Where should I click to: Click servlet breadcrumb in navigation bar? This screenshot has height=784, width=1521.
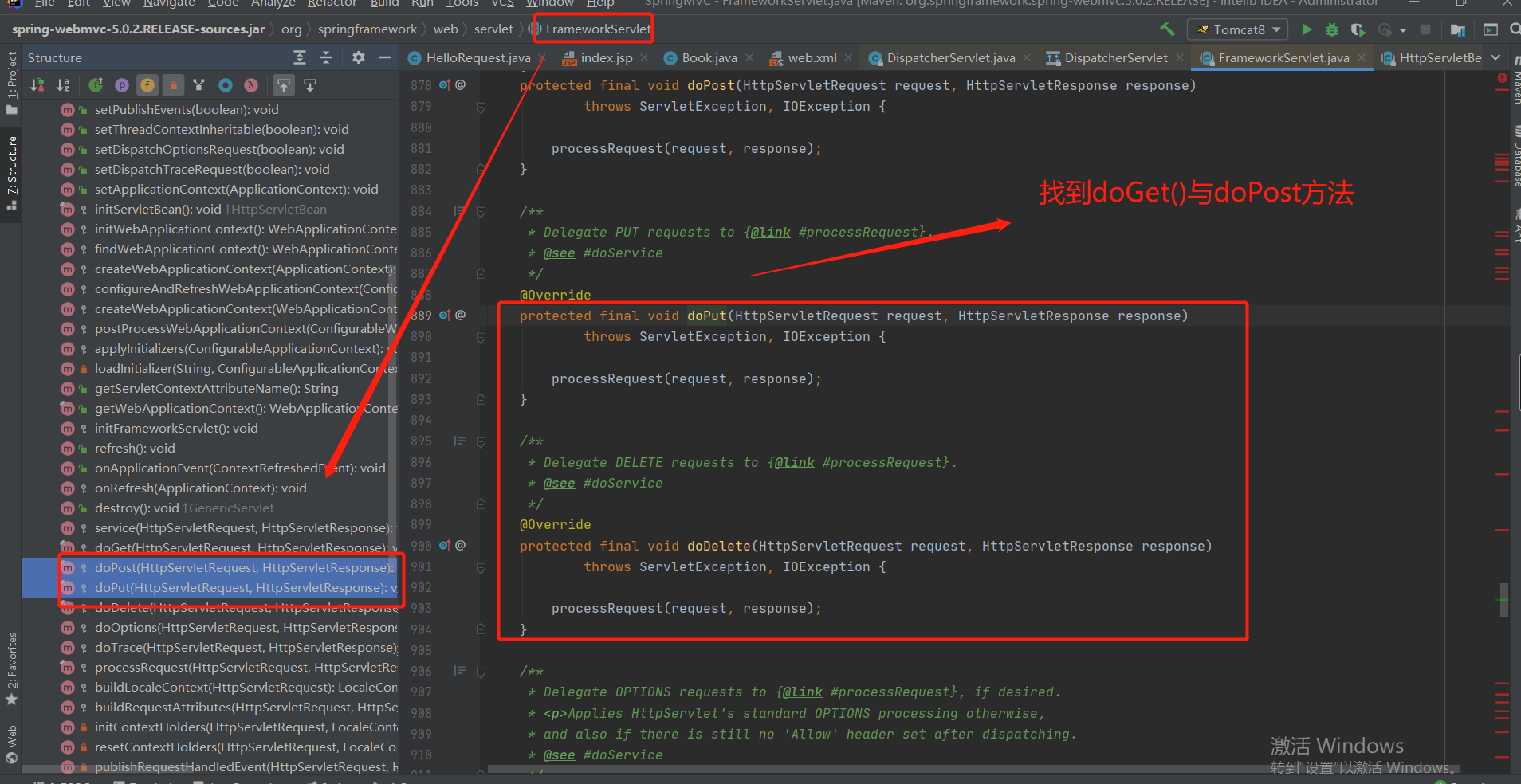(493, 29)
